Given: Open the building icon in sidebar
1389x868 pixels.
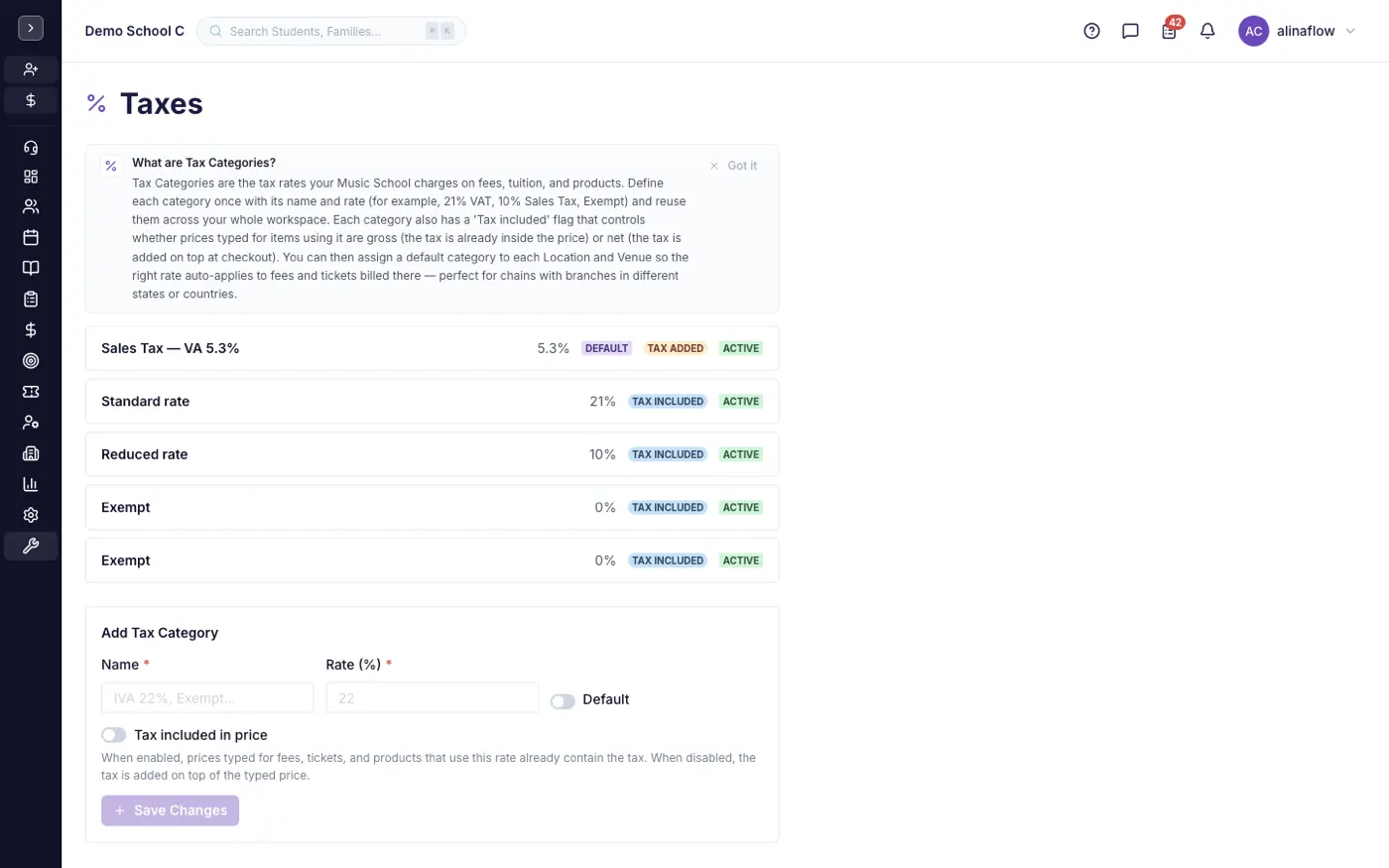Looking at the screenshot, I should click(x=31, y=453).
